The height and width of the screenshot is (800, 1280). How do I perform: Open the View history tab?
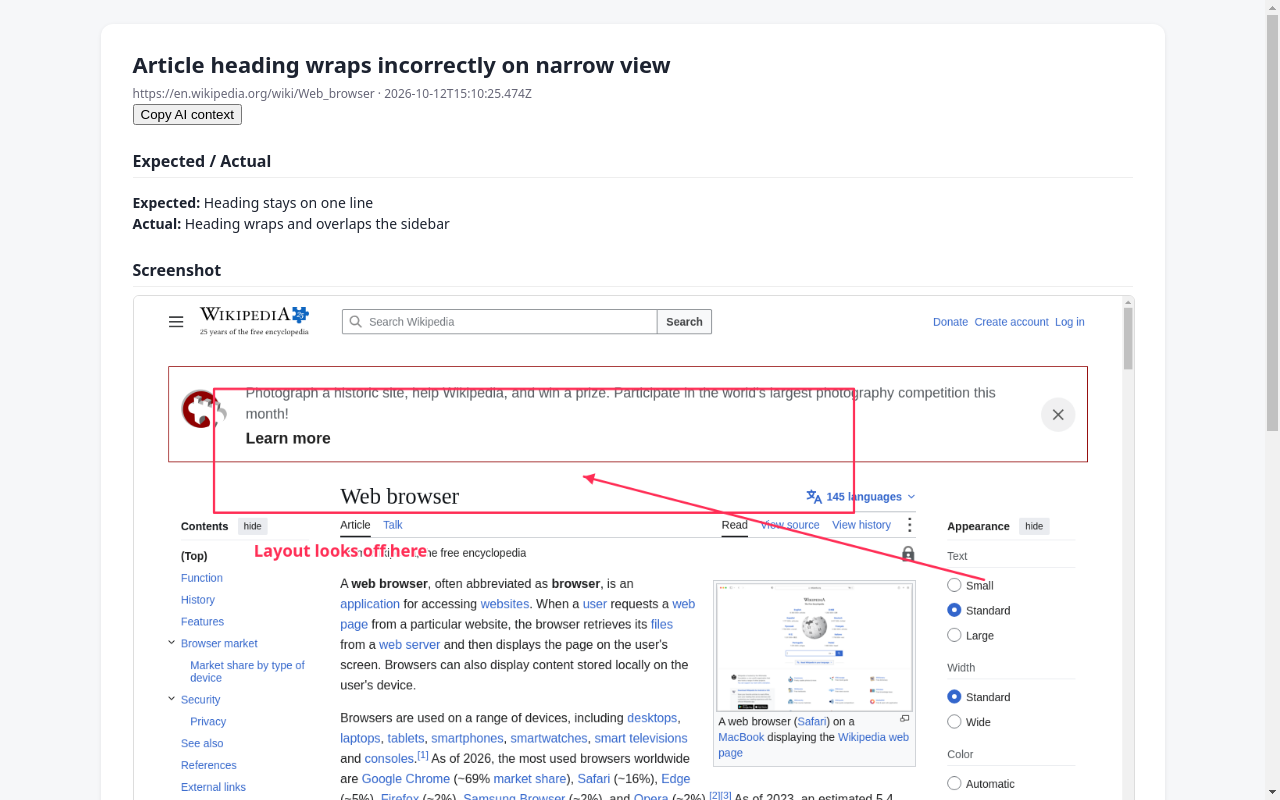coord(861,525)
